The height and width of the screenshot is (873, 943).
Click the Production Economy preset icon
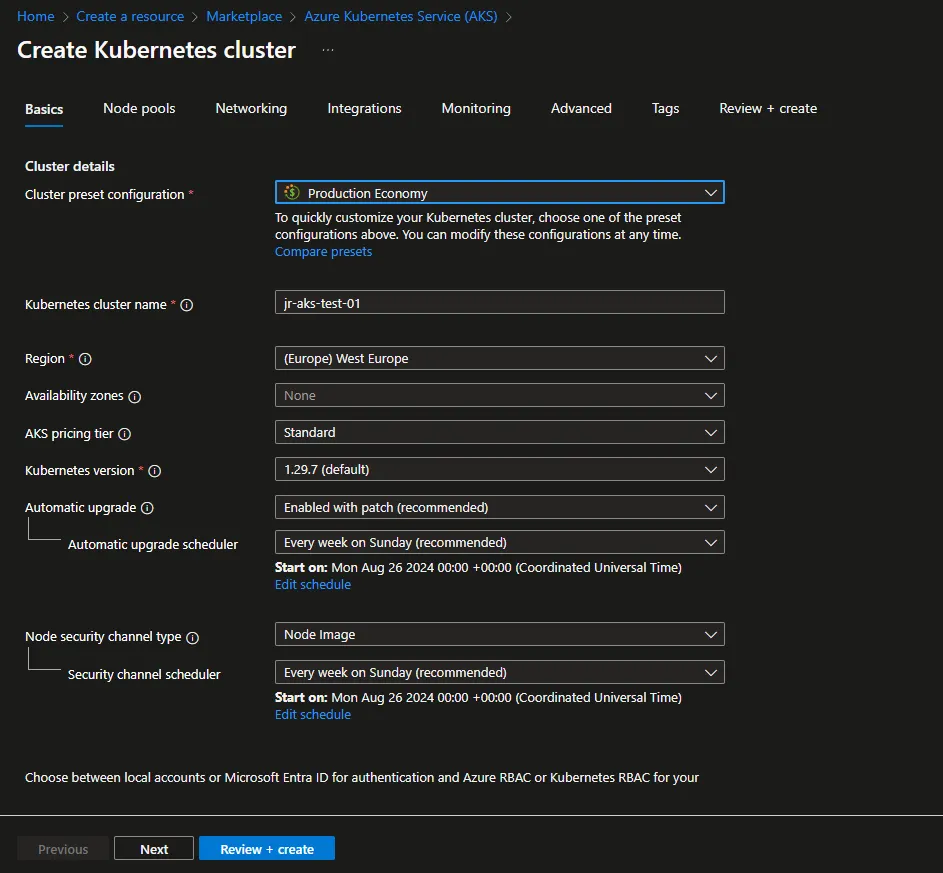291,192
